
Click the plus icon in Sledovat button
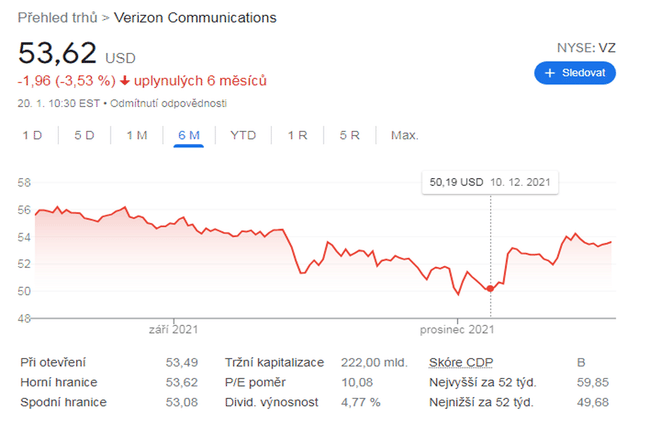(549, 73)
